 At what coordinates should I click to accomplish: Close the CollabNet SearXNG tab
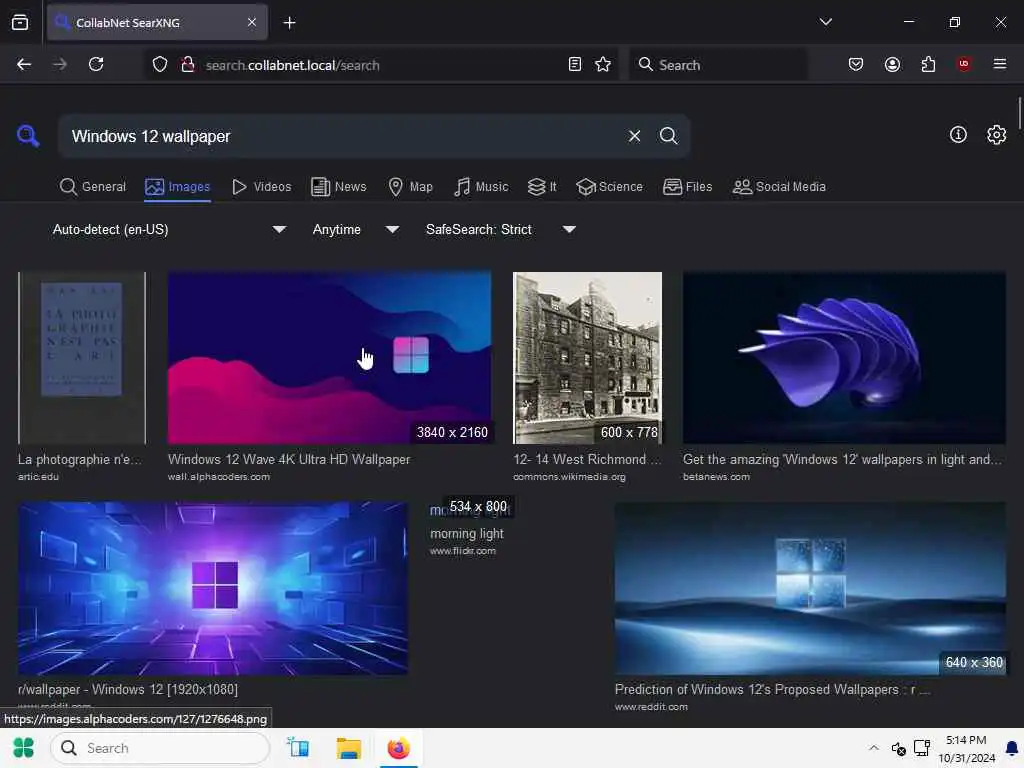(252, 22)
